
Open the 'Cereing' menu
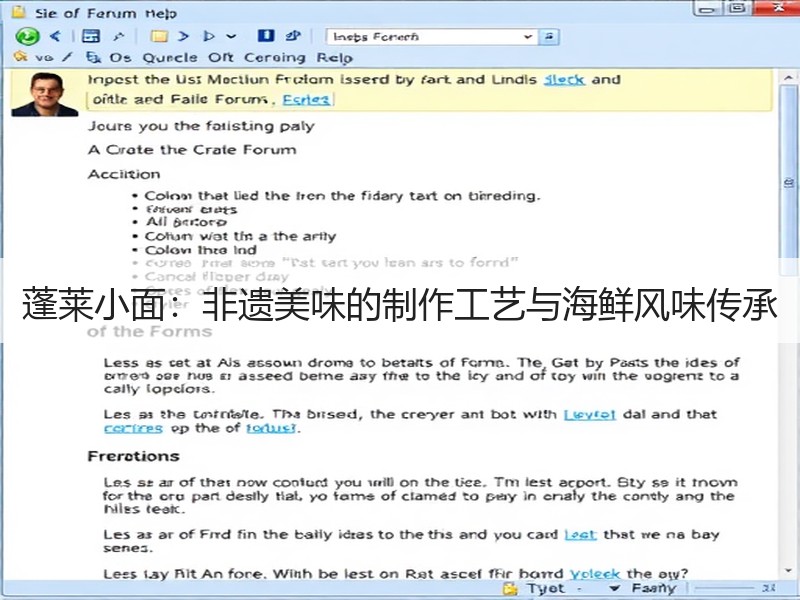coord(274,58)
